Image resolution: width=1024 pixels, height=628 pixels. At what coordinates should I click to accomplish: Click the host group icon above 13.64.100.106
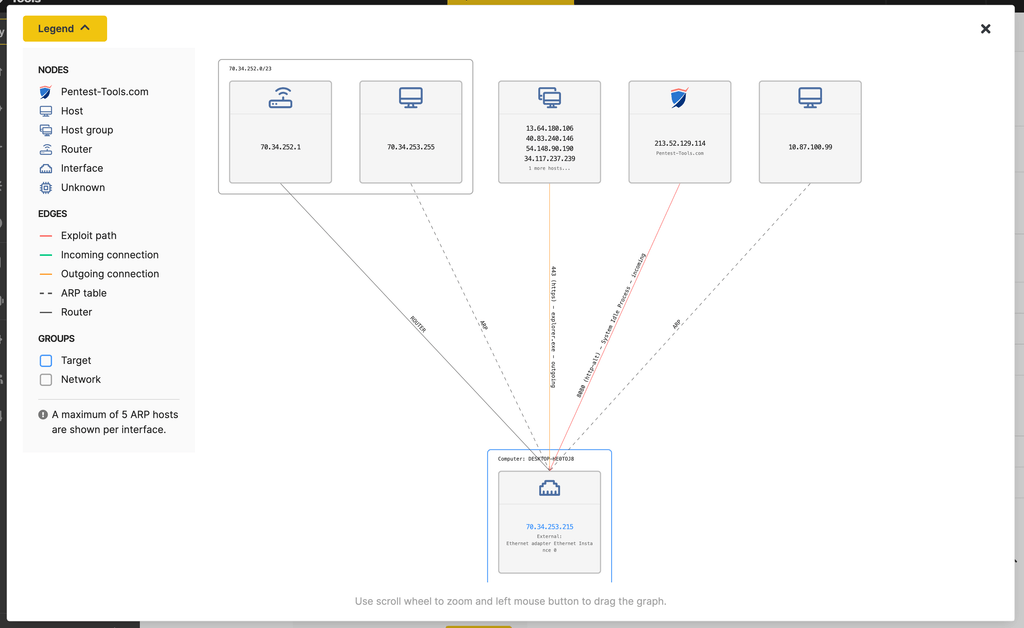click(x=549, y=96)
